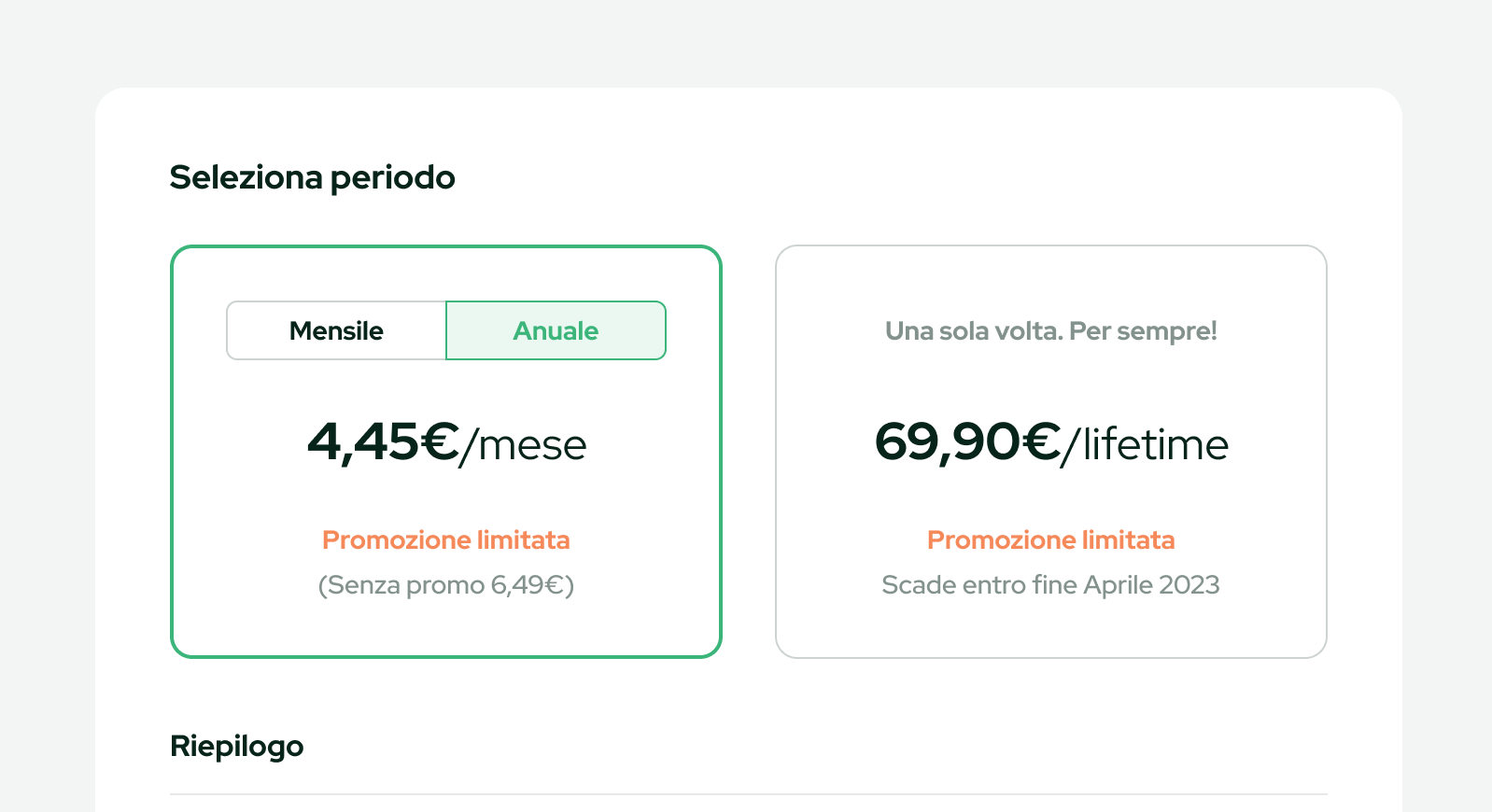
Task: Click the "Riepilogo" section heading
Action: coord(236,747)
